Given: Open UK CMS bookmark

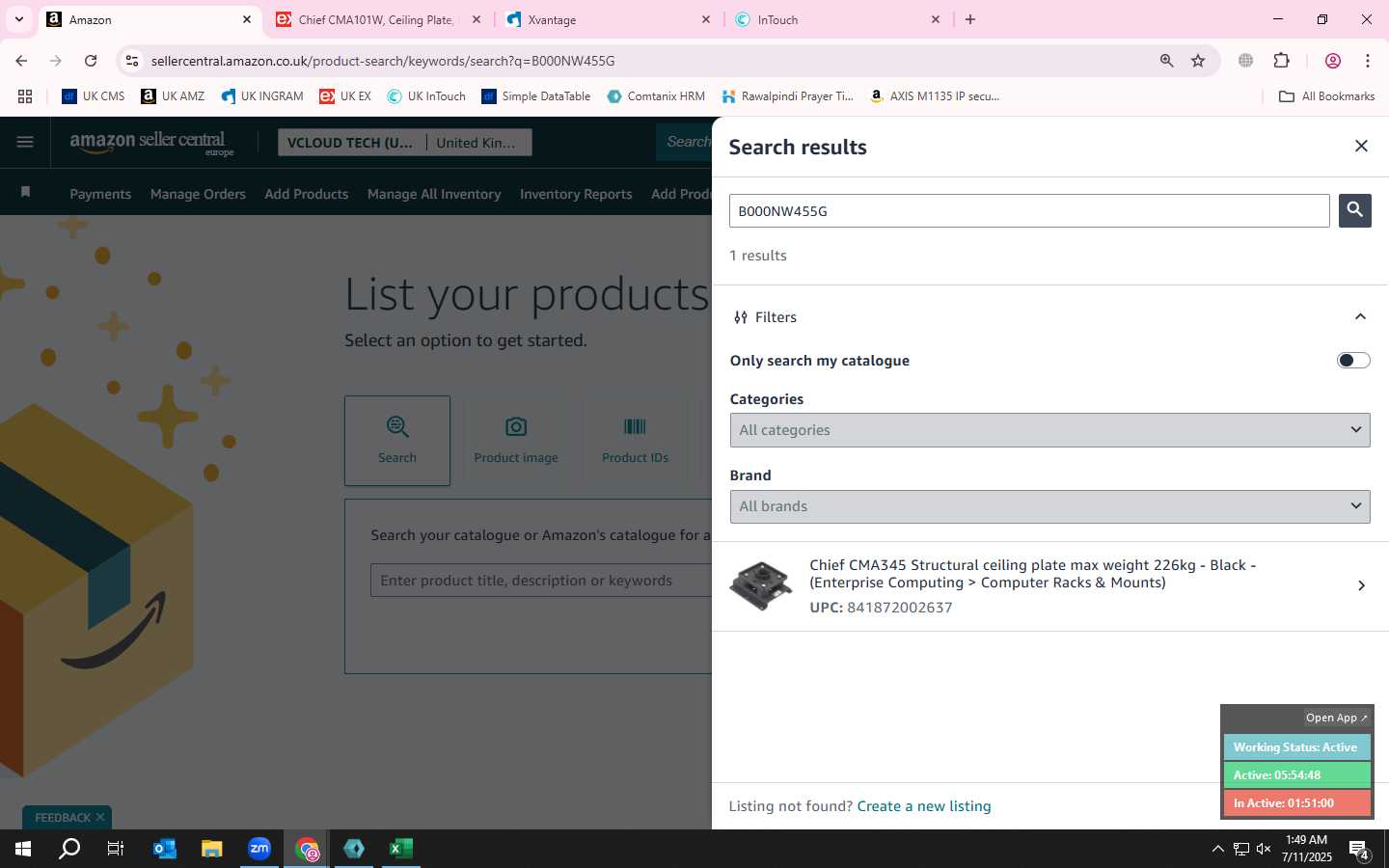Looking at the screenshot, I should coord(94,96).
